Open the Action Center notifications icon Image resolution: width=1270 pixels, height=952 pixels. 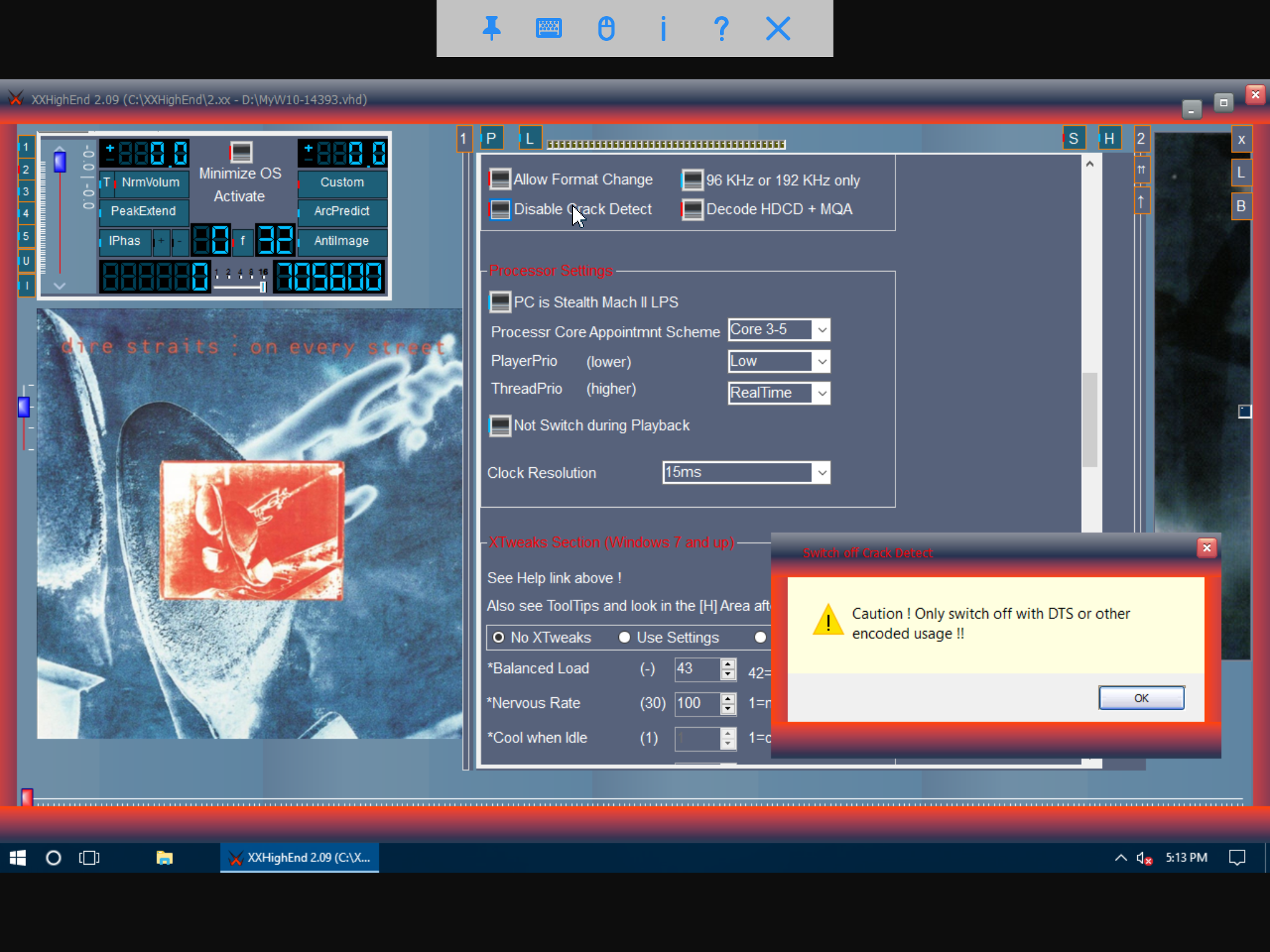[1237, 858]
